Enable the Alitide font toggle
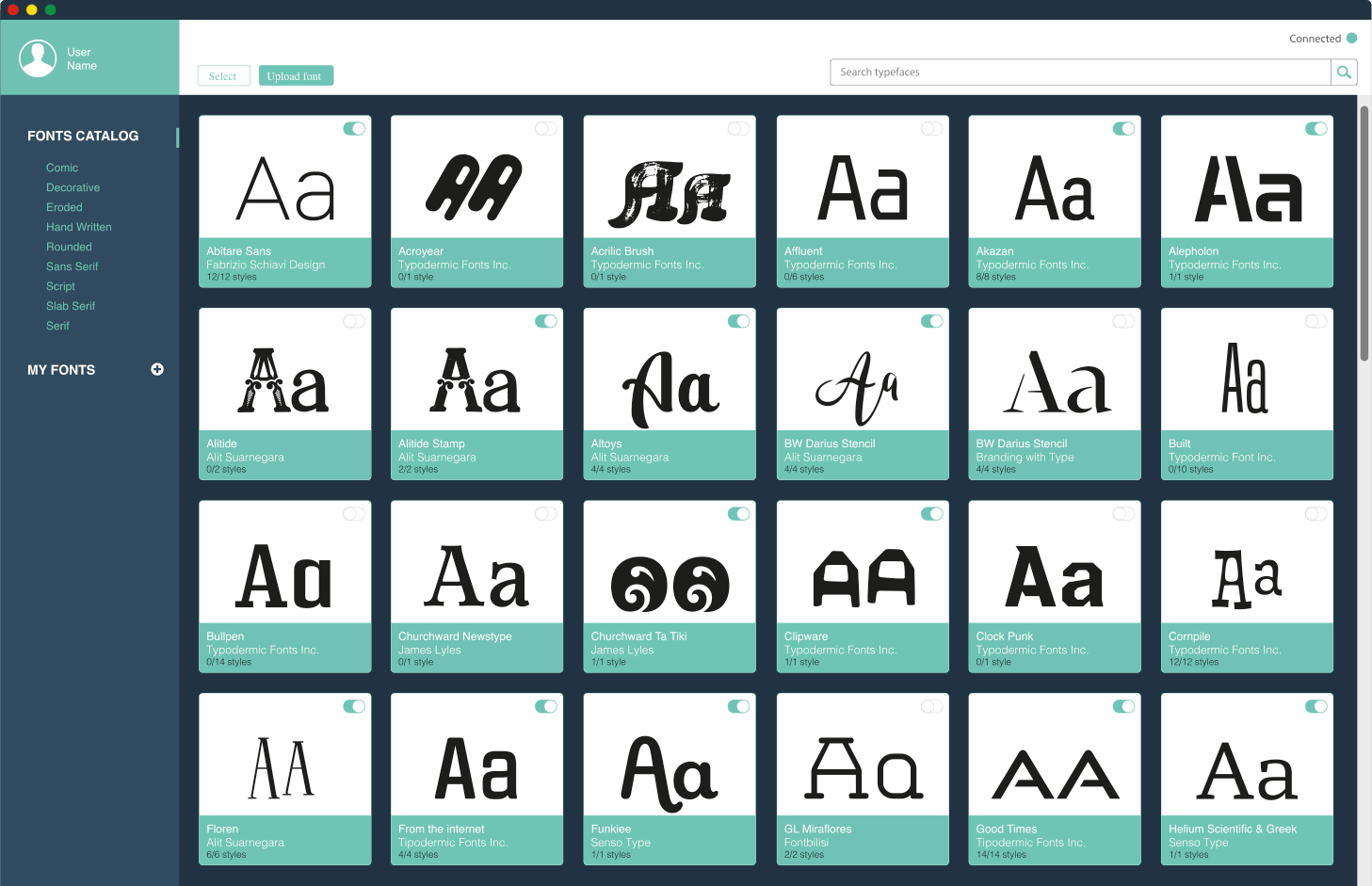The image size is (1372, 886). pyautogui.click(x=354, y=321)
